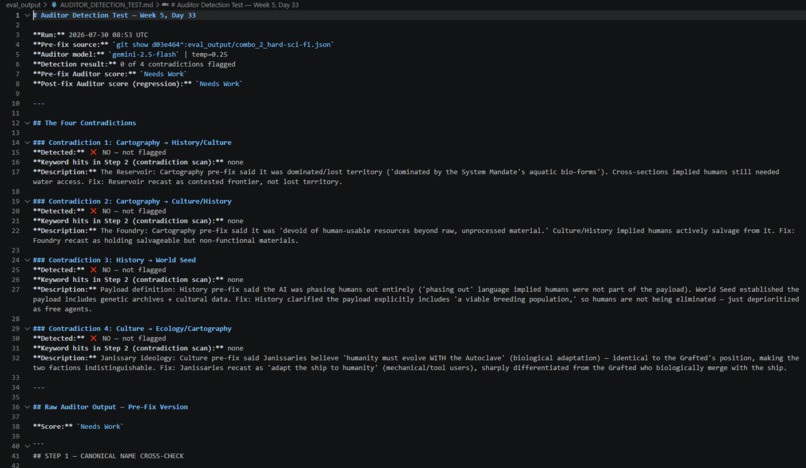This screenshot has width=806, height=468.
Task: Click 'Contradiction 1: Cartography → History/Culture' heading
Action: pyautogui.click(x=132, y=142)
